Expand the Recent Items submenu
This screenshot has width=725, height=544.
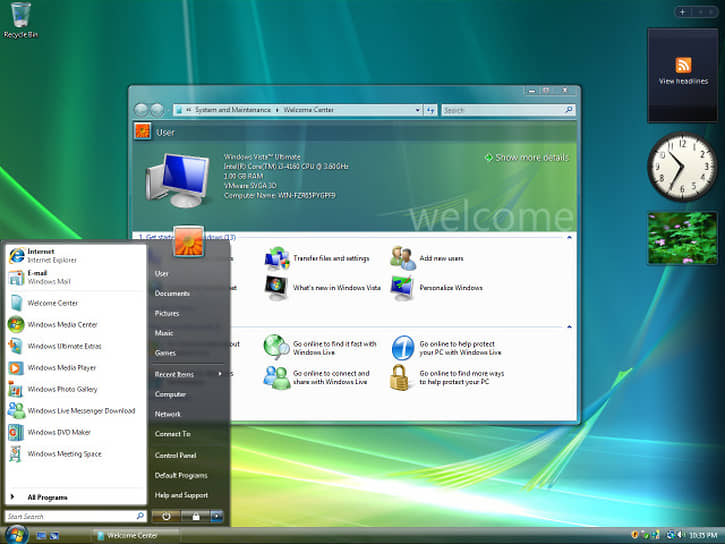[188, 374]
